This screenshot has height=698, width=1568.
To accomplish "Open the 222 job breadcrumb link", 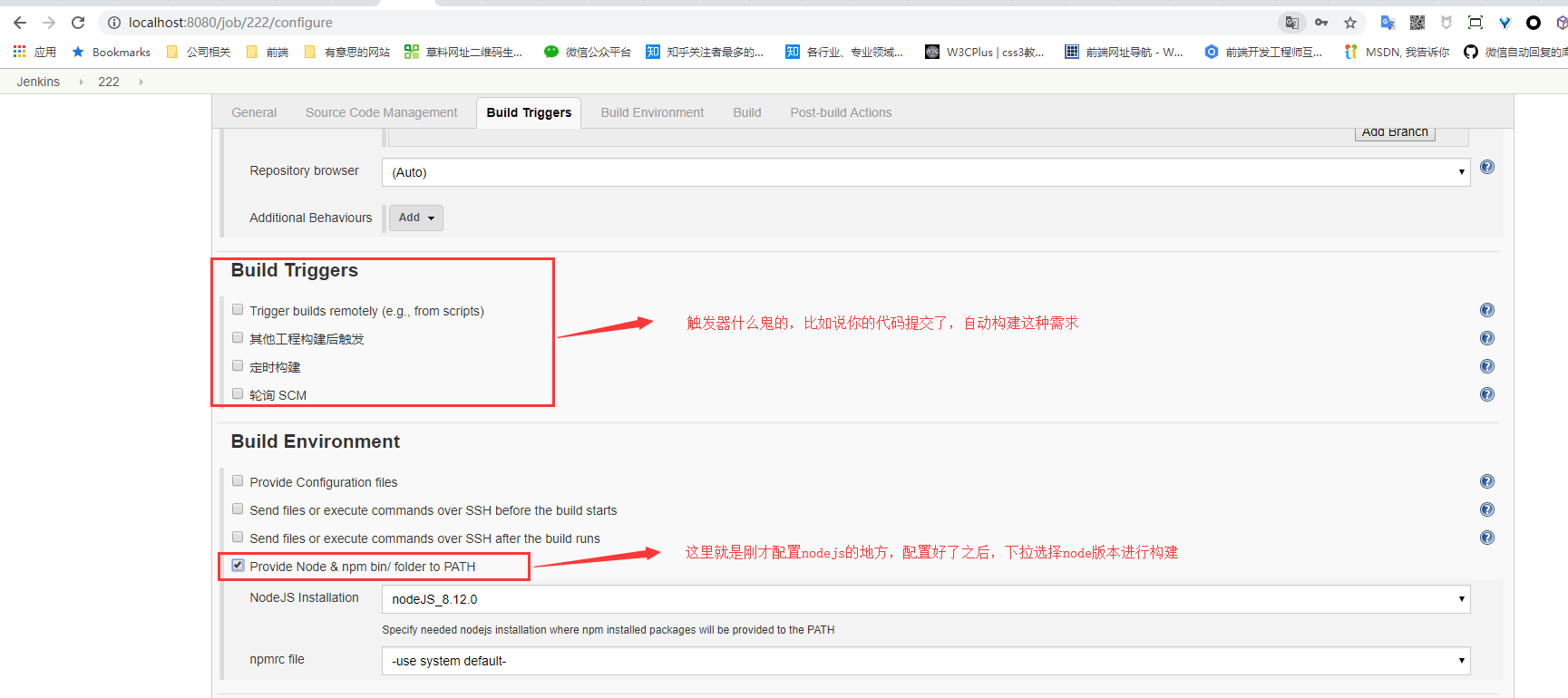I will [109, 82].
